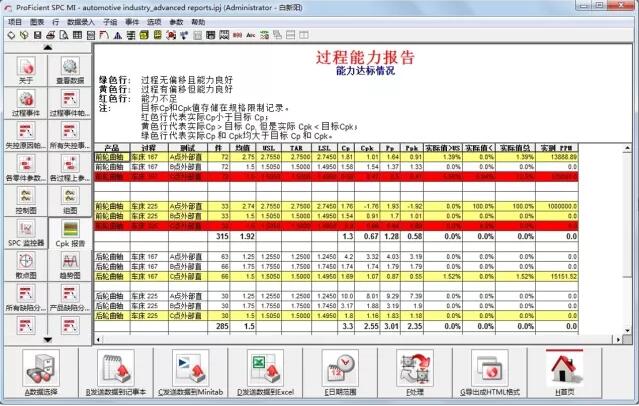Click the save (floppy disk) toolbar icon
Screen dimensions: 639x406
(37, 35)
